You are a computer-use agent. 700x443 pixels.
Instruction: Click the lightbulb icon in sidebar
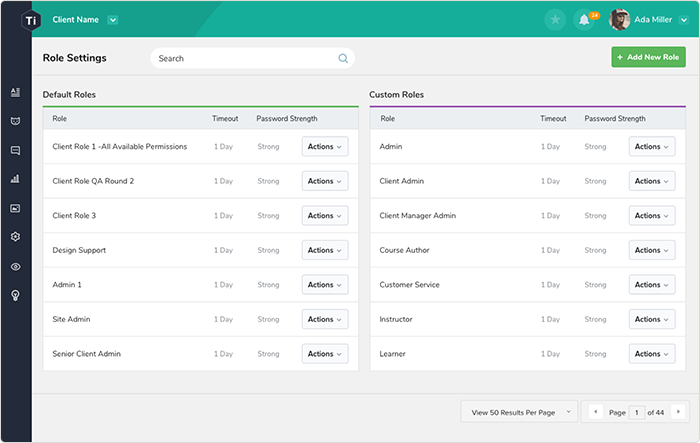tap(15, 295)
